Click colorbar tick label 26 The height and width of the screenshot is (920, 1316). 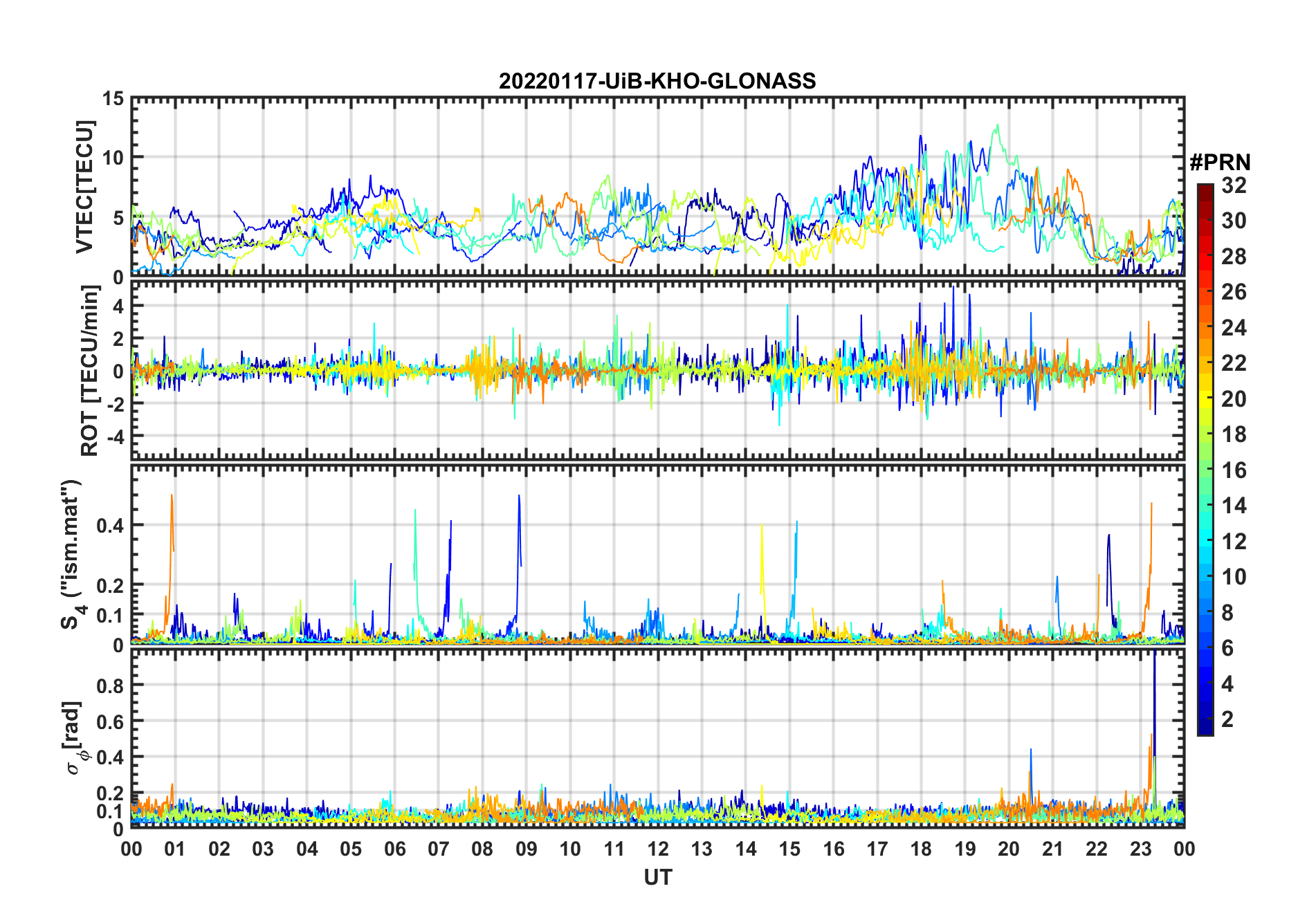[1234, 292]
